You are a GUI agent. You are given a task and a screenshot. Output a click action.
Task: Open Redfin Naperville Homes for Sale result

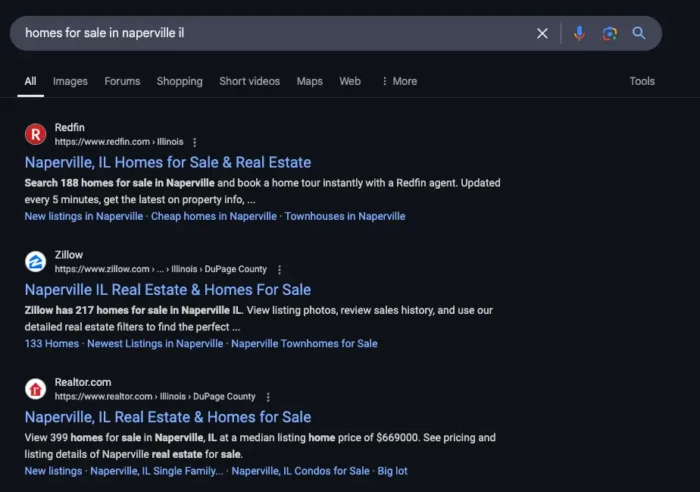168,163
